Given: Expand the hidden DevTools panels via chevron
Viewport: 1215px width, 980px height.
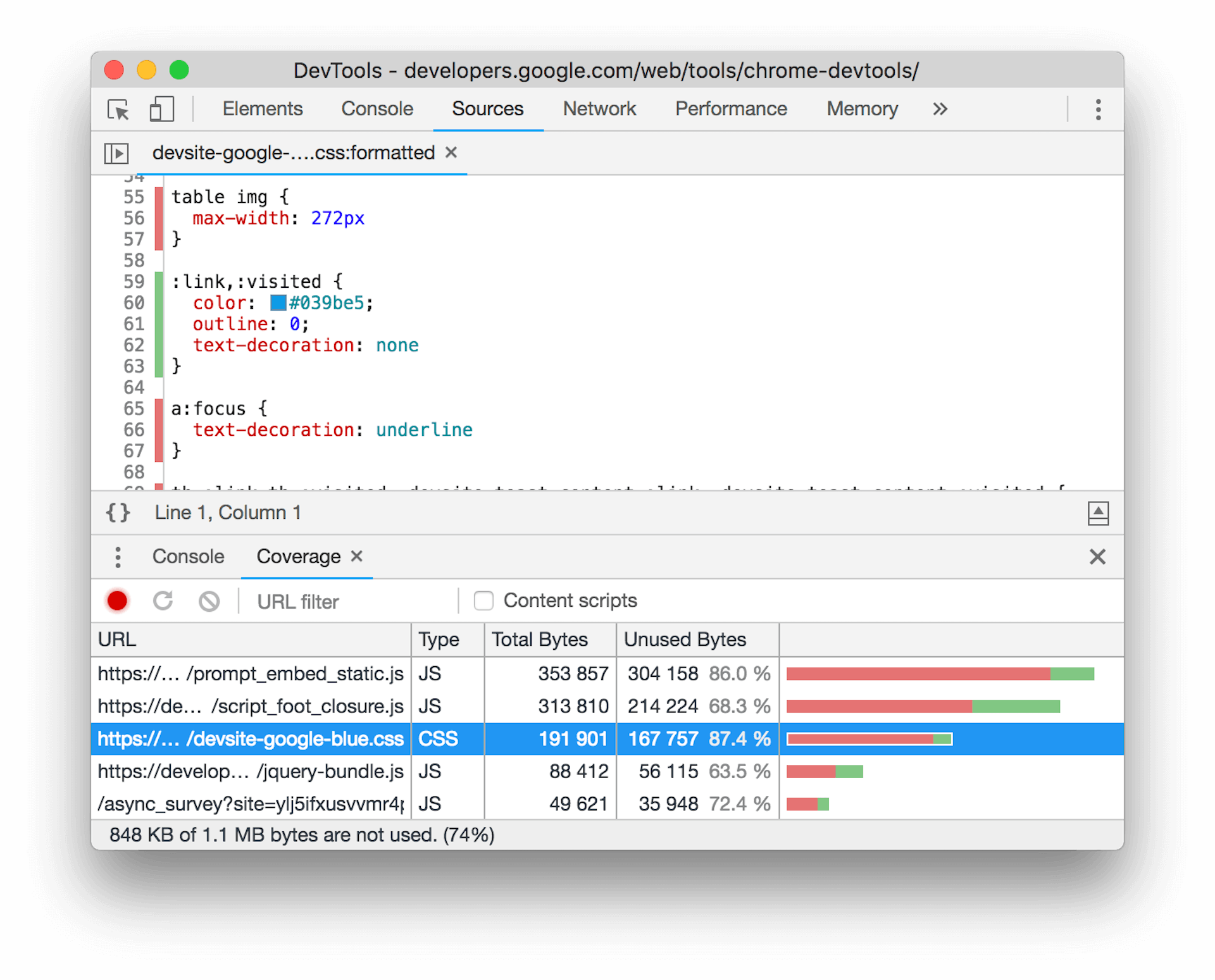Looking at the screenshot, I should pos(940,109).
